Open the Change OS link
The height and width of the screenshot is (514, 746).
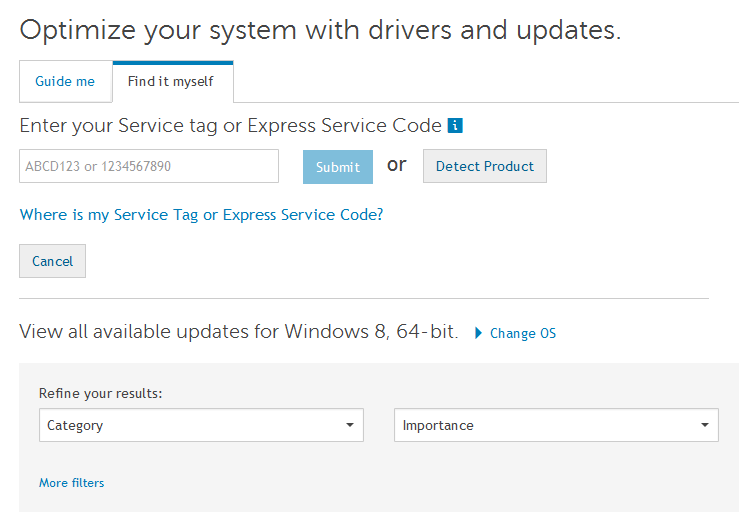click(x=523, y=334)
